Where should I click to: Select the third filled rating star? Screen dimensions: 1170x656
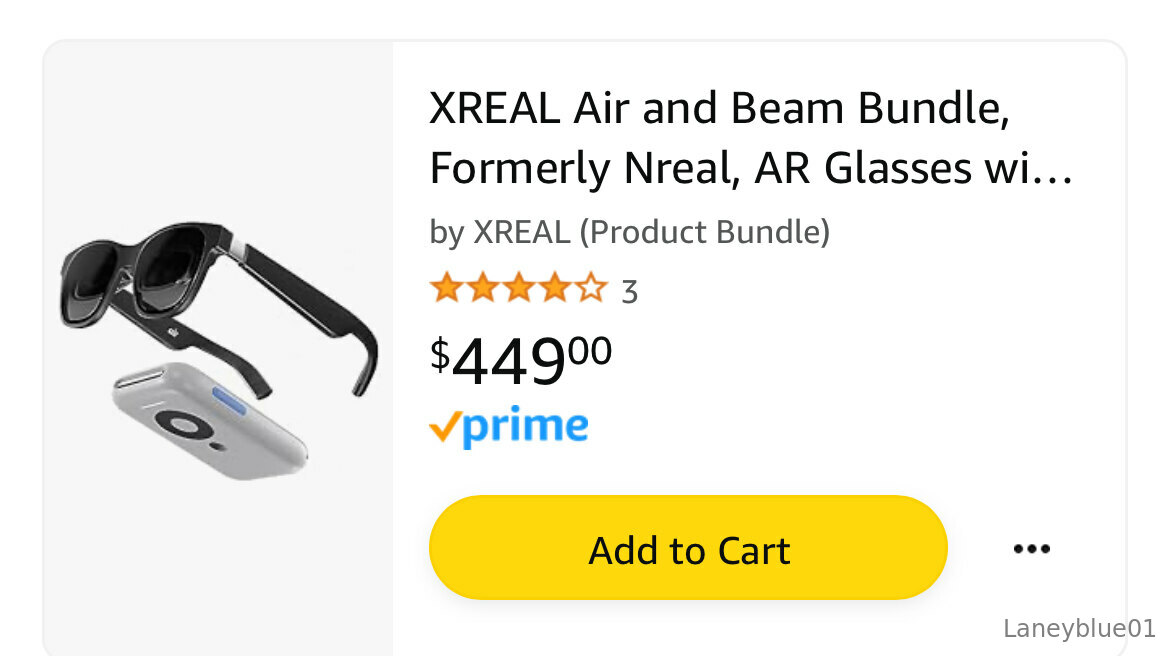(x=519, y=287)
